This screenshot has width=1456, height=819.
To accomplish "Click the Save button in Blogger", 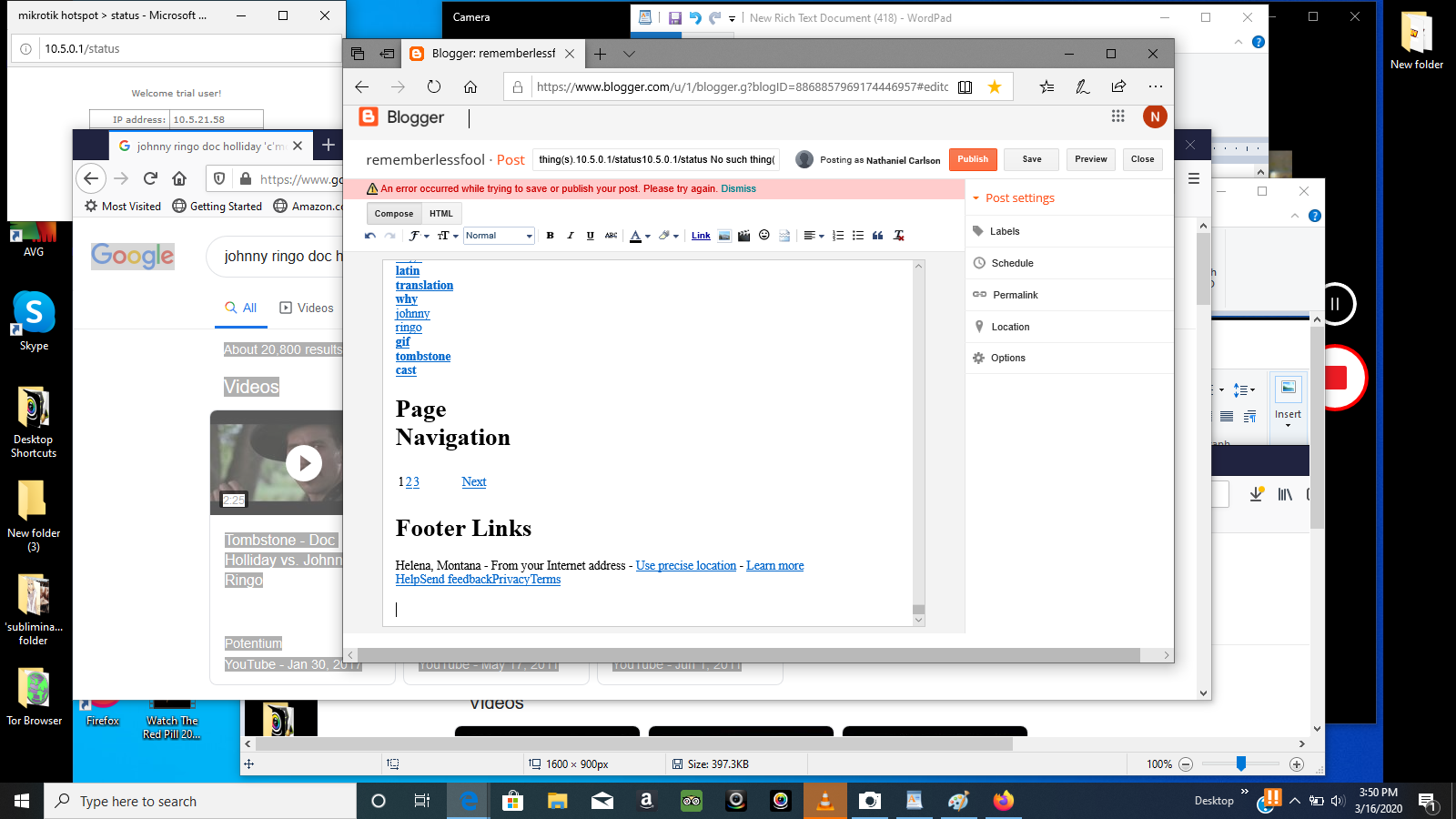I will (1032, 159).
